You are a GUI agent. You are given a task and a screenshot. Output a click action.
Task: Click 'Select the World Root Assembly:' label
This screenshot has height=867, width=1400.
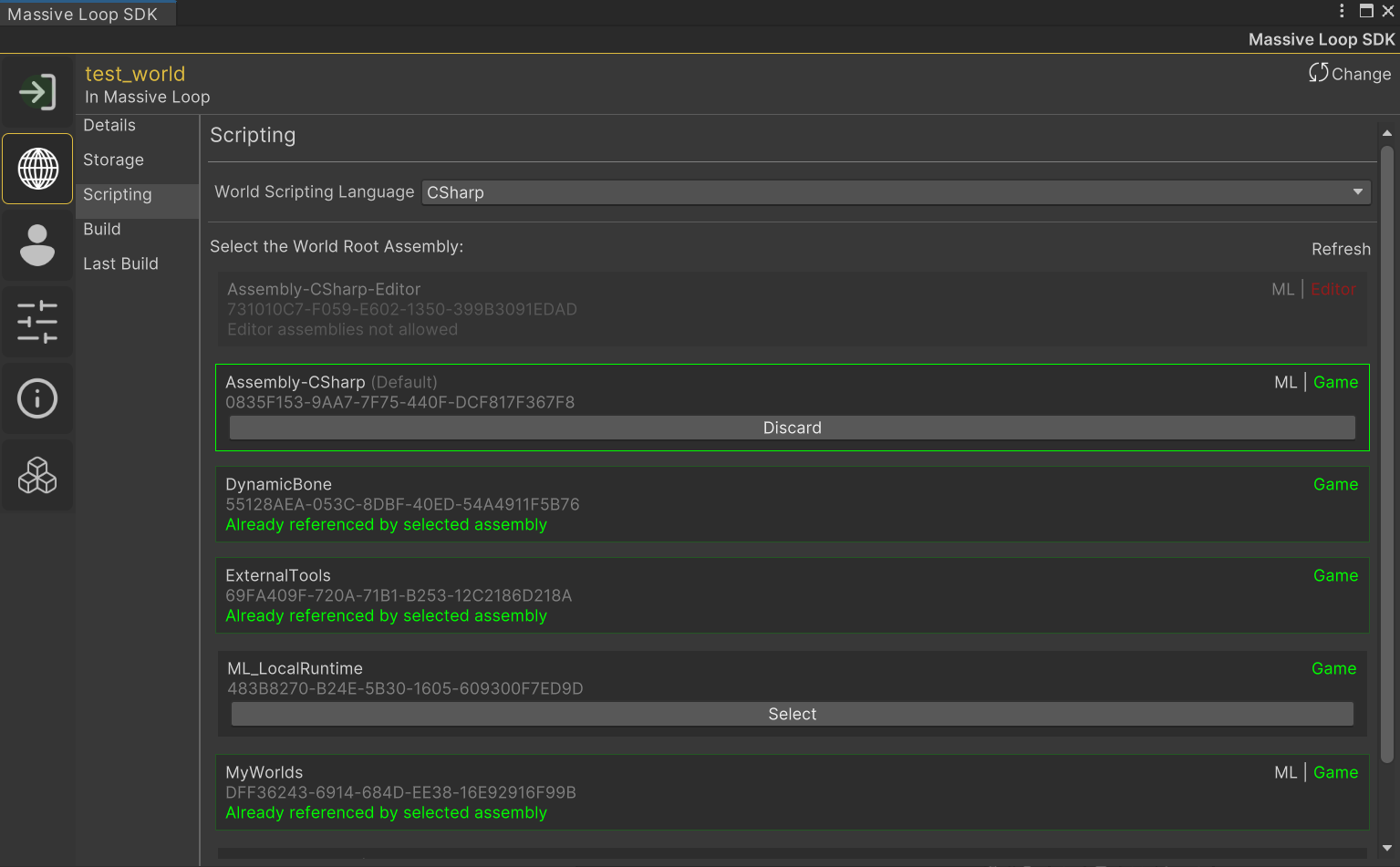(x=337, y=246)
